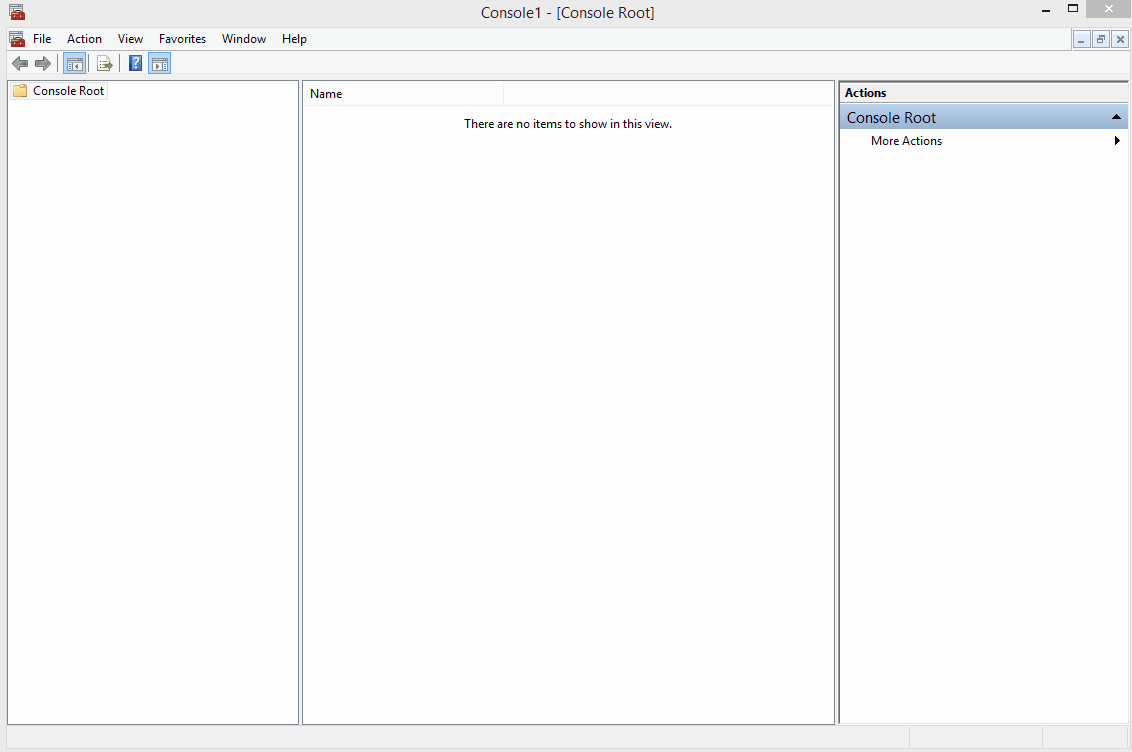Viewport: 1132px width, 752px height.
Task: Click Console Root header in Actions pane
Action: pos(983,118)
